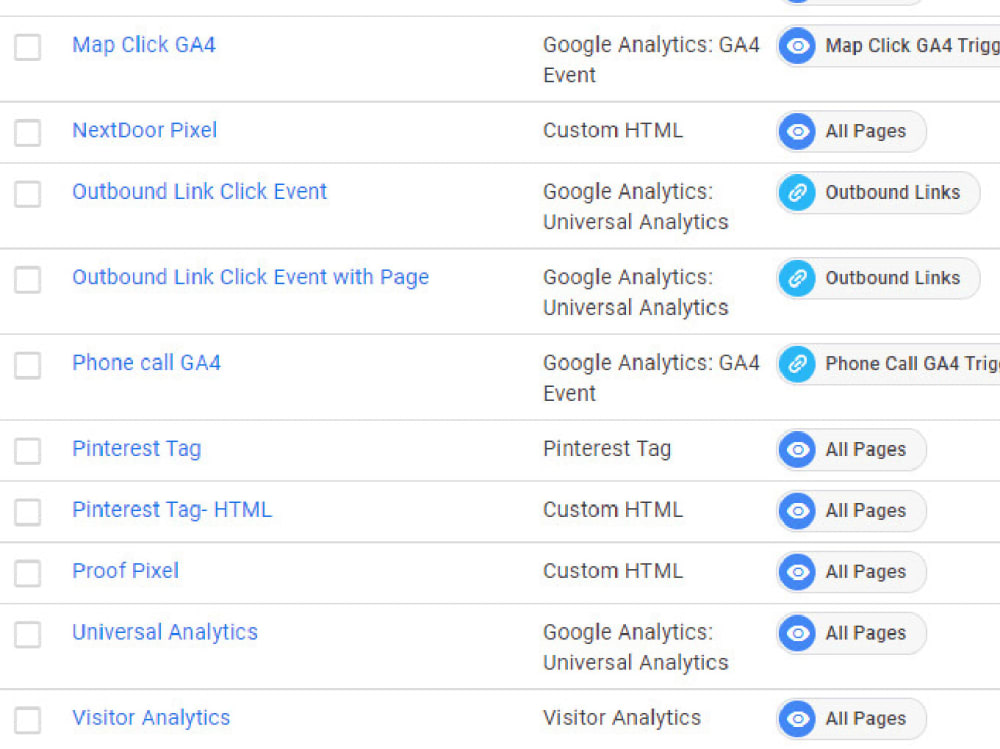Click the eye icon on Universal Analytics' All Pages badge

click(797, 633)
